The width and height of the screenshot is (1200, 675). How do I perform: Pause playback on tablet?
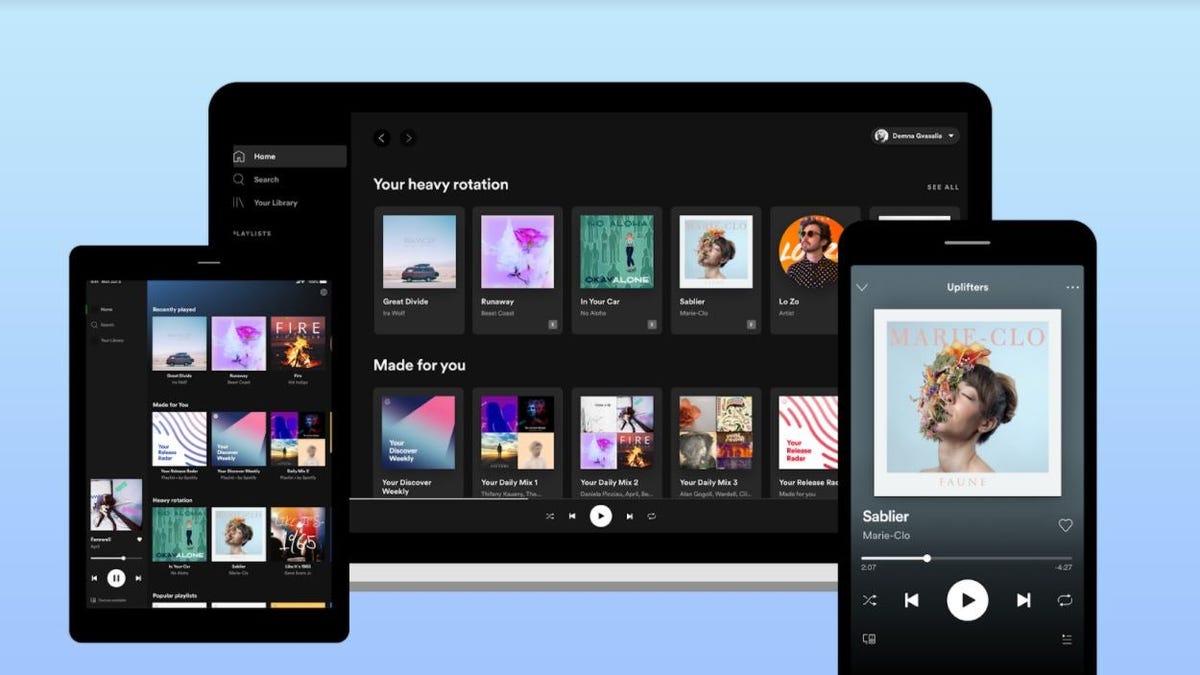(116, 578)
